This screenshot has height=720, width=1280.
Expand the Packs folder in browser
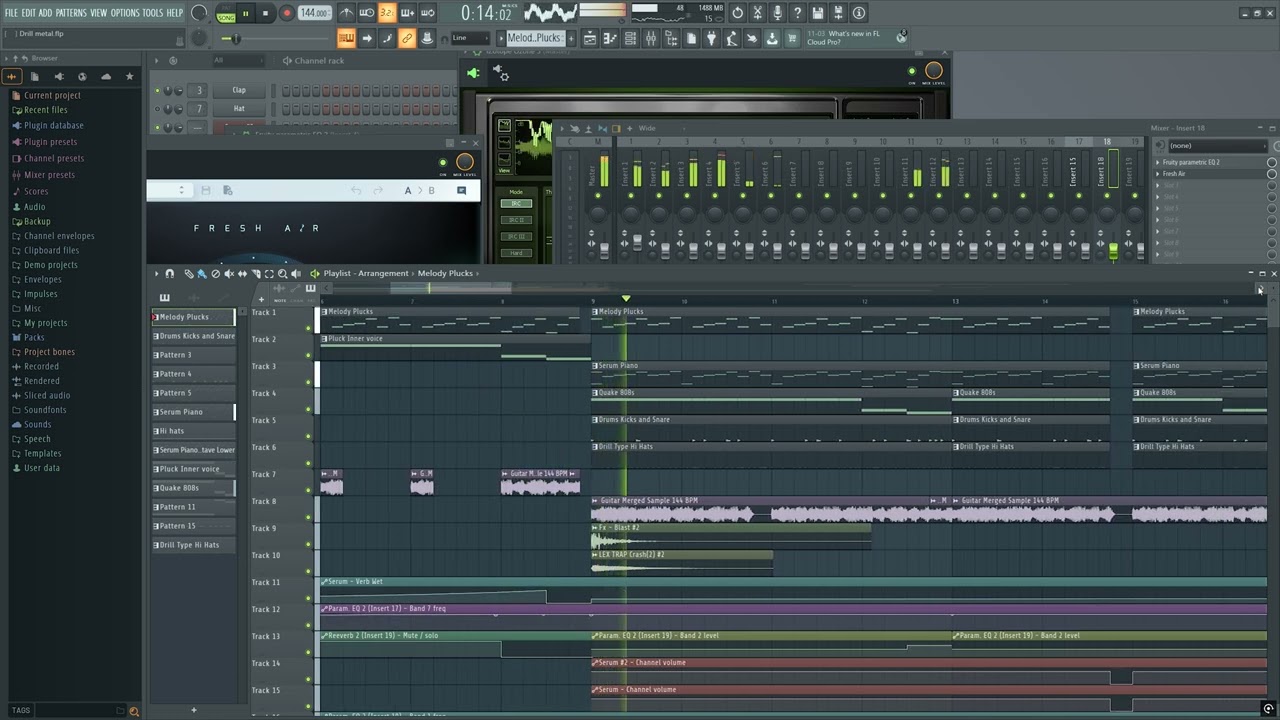click(34, 337)
